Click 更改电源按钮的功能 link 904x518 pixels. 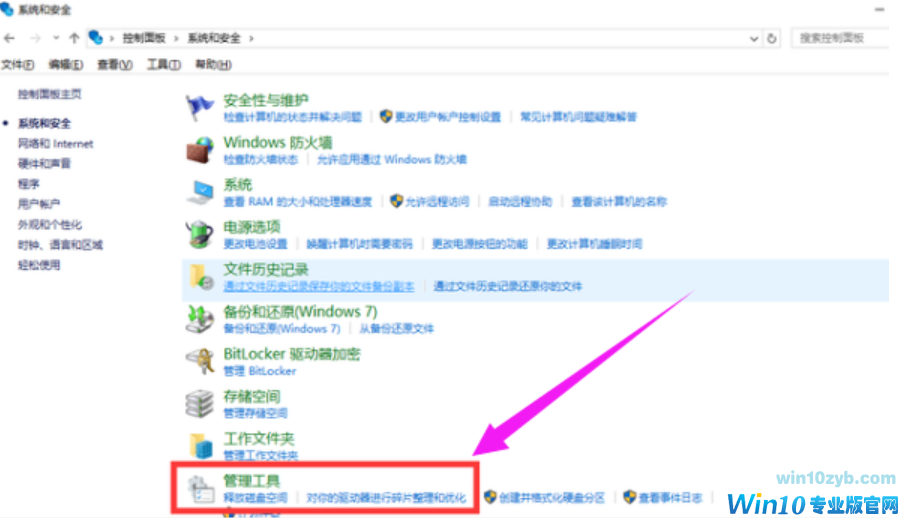coord(480,244)
